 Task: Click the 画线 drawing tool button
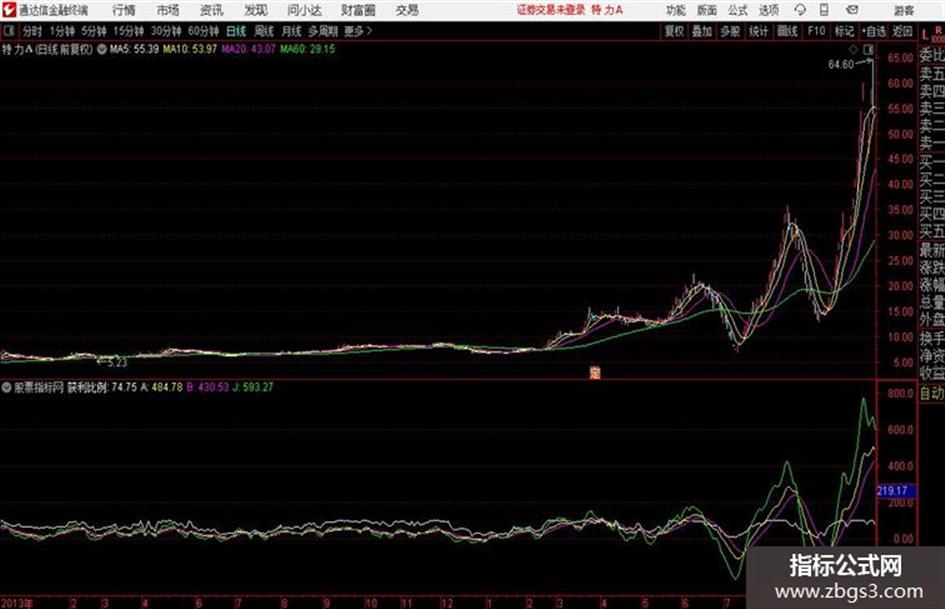787,31
